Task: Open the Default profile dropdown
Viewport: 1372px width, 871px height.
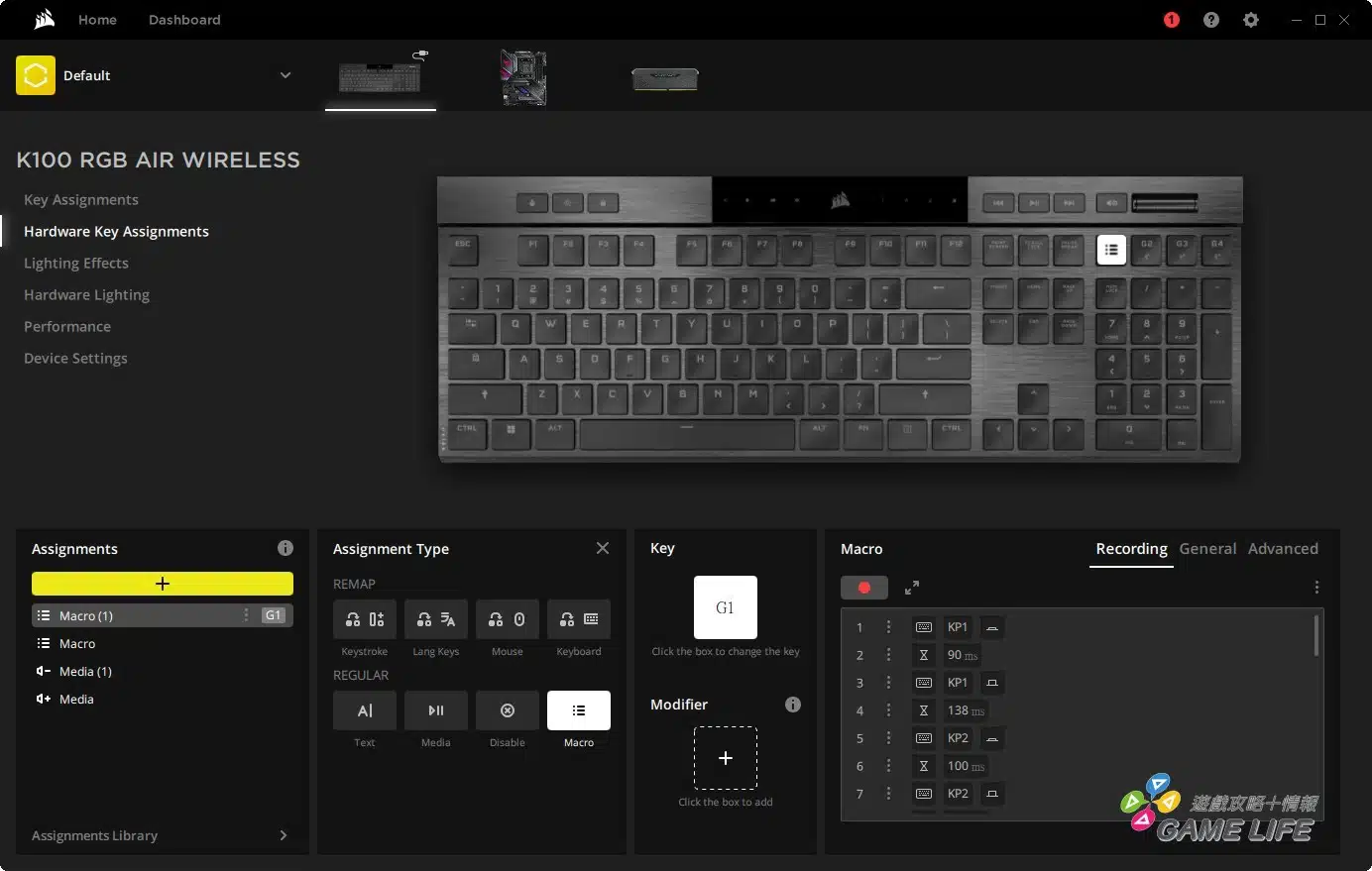Action: click(x=286, y=75)
